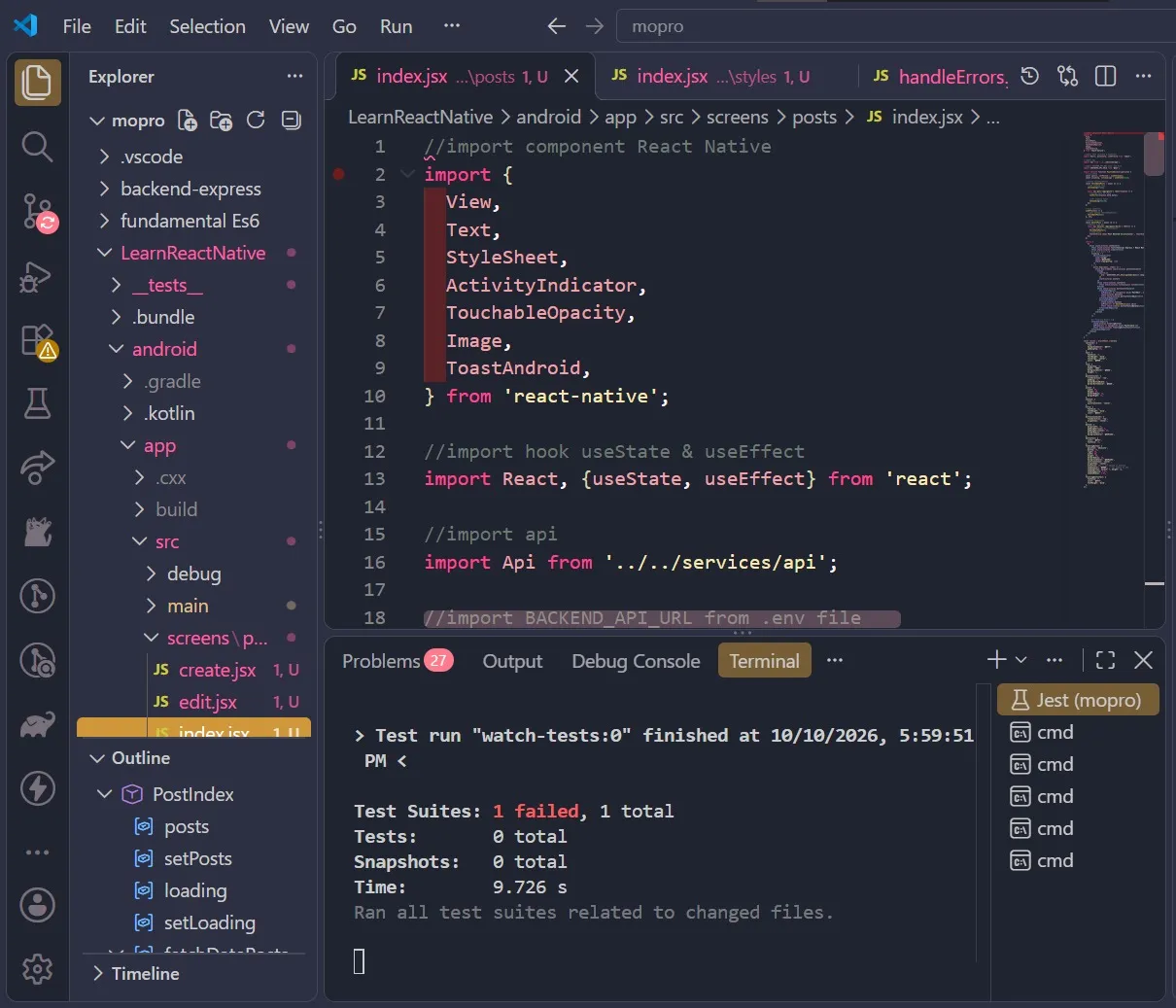Fold the import block at line 2
Screen dimensions: 1176x1008
click(x=408, y=175)
